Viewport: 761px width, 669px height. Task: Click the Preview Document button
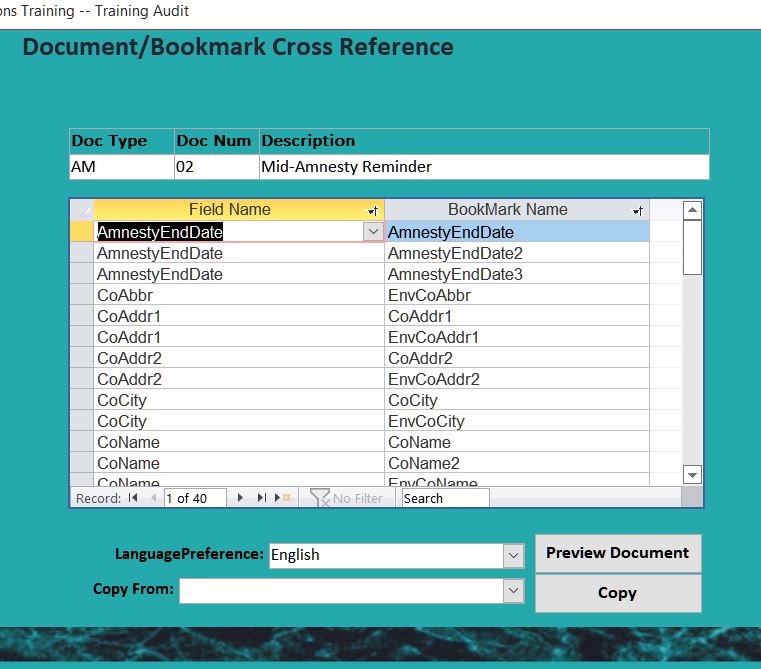618,553
